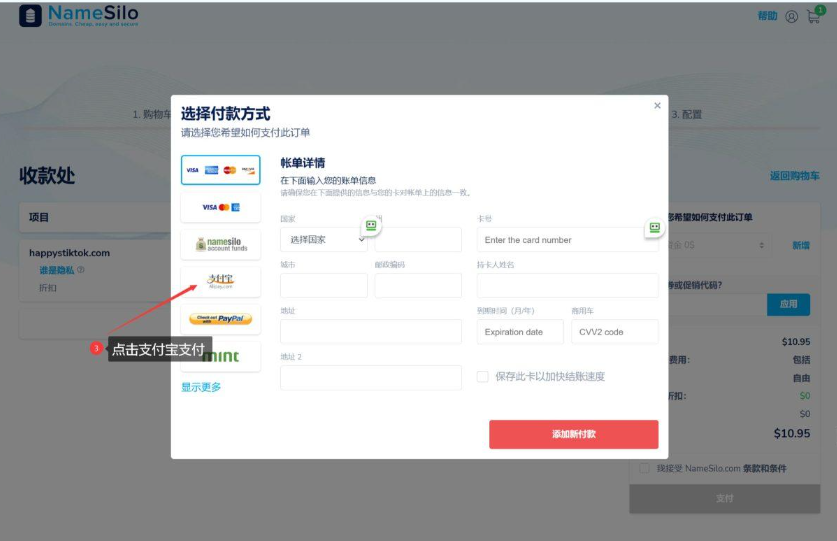This screenshot has width=837, height=541.
Task: Select the Visa Amex Mastercard Discover card option
Action: (220, 170)
